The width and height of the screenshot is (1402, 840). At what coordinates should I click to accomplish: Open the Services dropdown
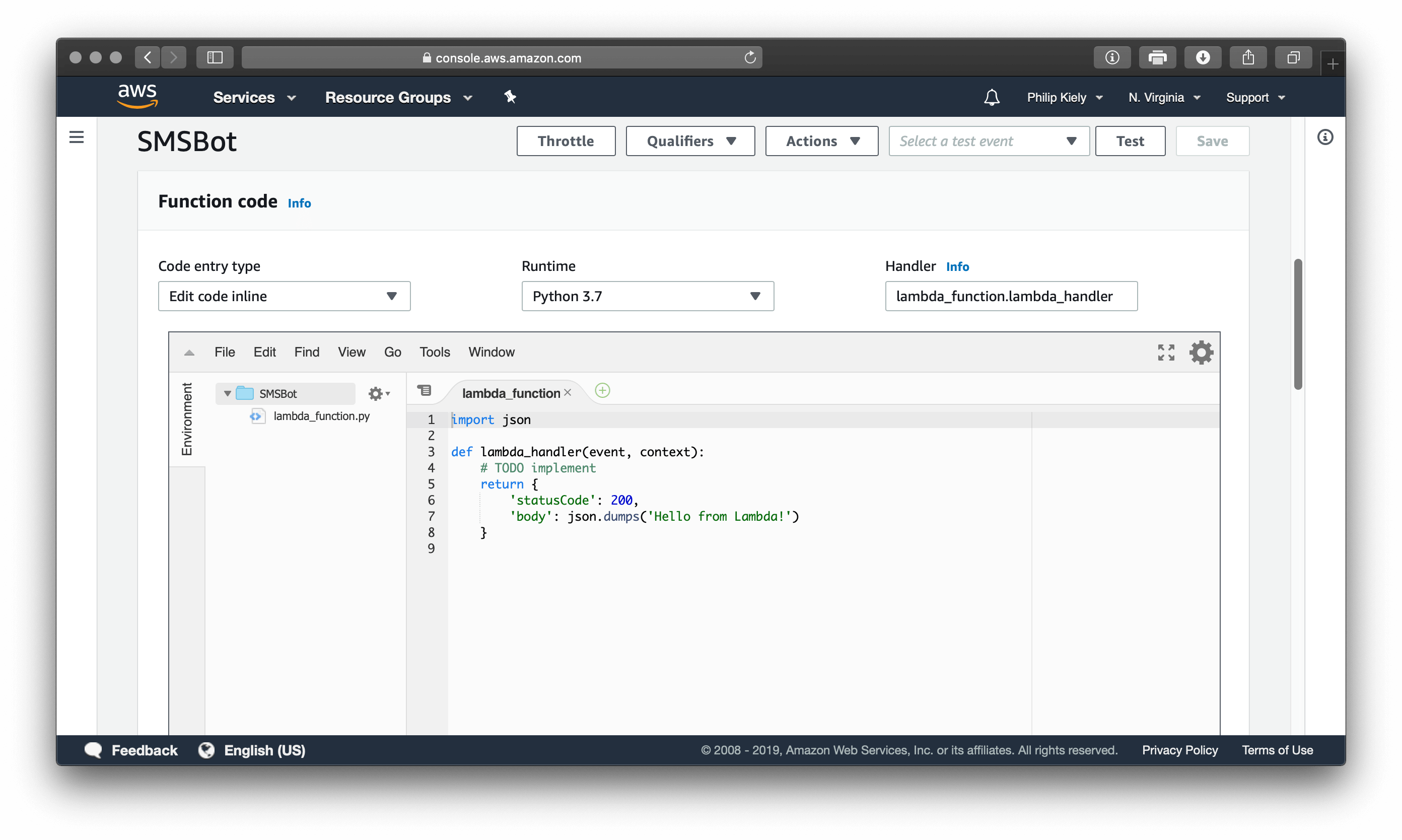tap(254, 97)
